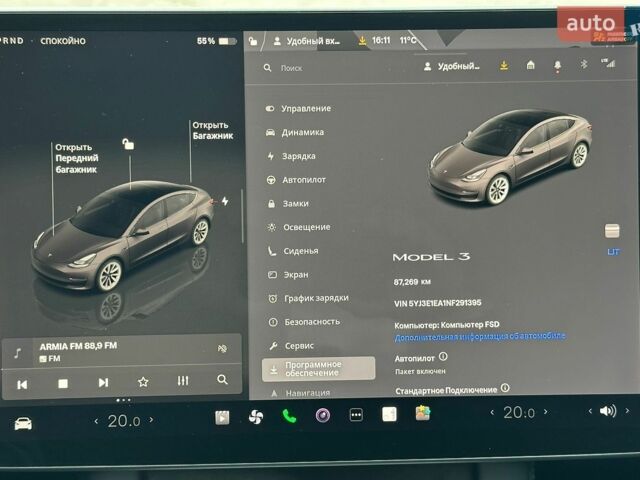This screenshot has width=640, height=480.
Task: Decrease driver temperature with left arrow
Action: (96, 421)
